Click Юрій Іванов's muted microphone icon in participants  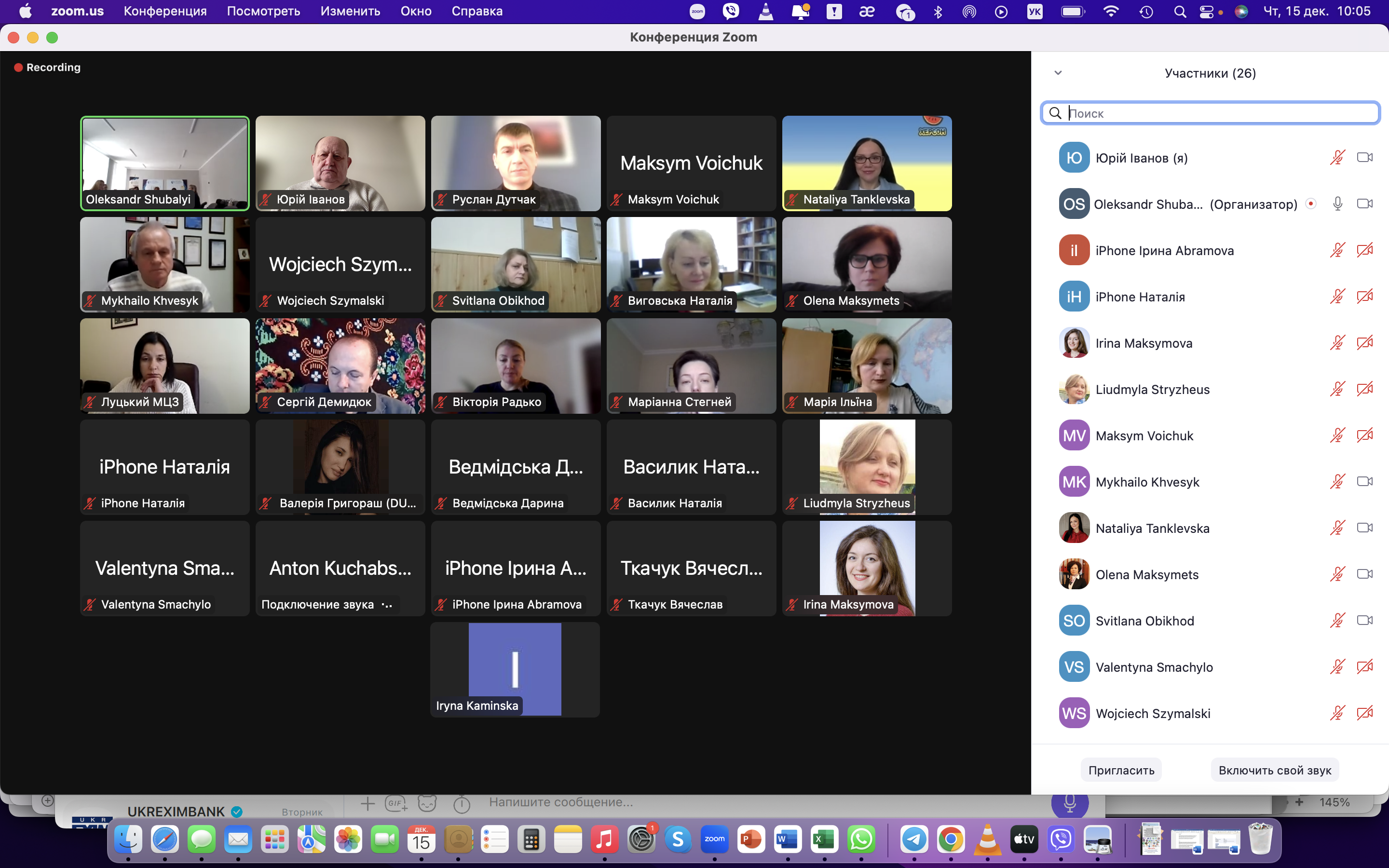pyautogui.click(x=1337, y=158)
